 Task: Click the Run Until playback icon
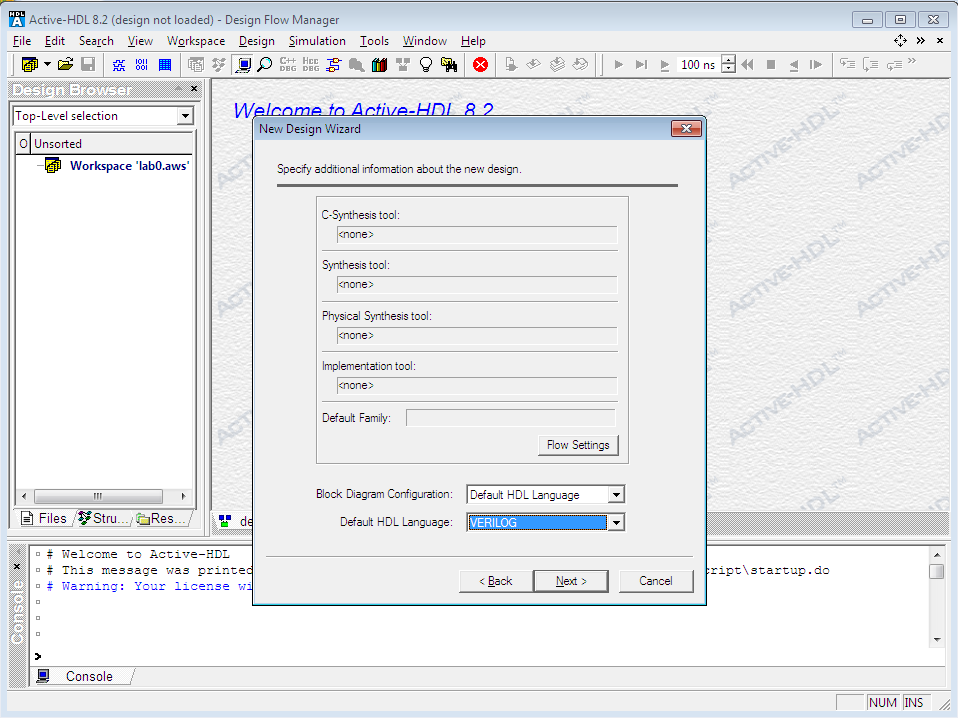pyautogui.click(x=641, y=65)
